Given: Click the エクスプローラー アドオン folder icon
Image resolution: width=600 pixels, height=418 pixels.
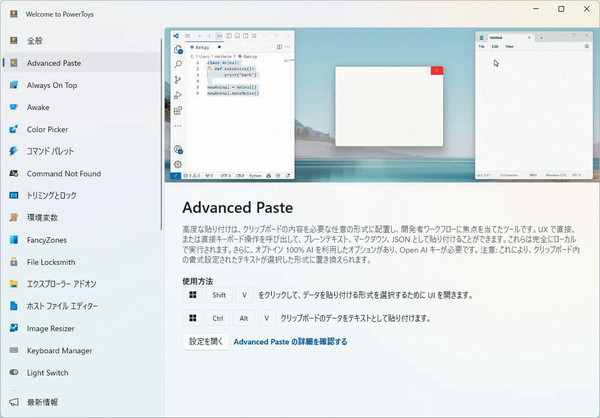Looking at the screenshot, I should pos(14,284).
